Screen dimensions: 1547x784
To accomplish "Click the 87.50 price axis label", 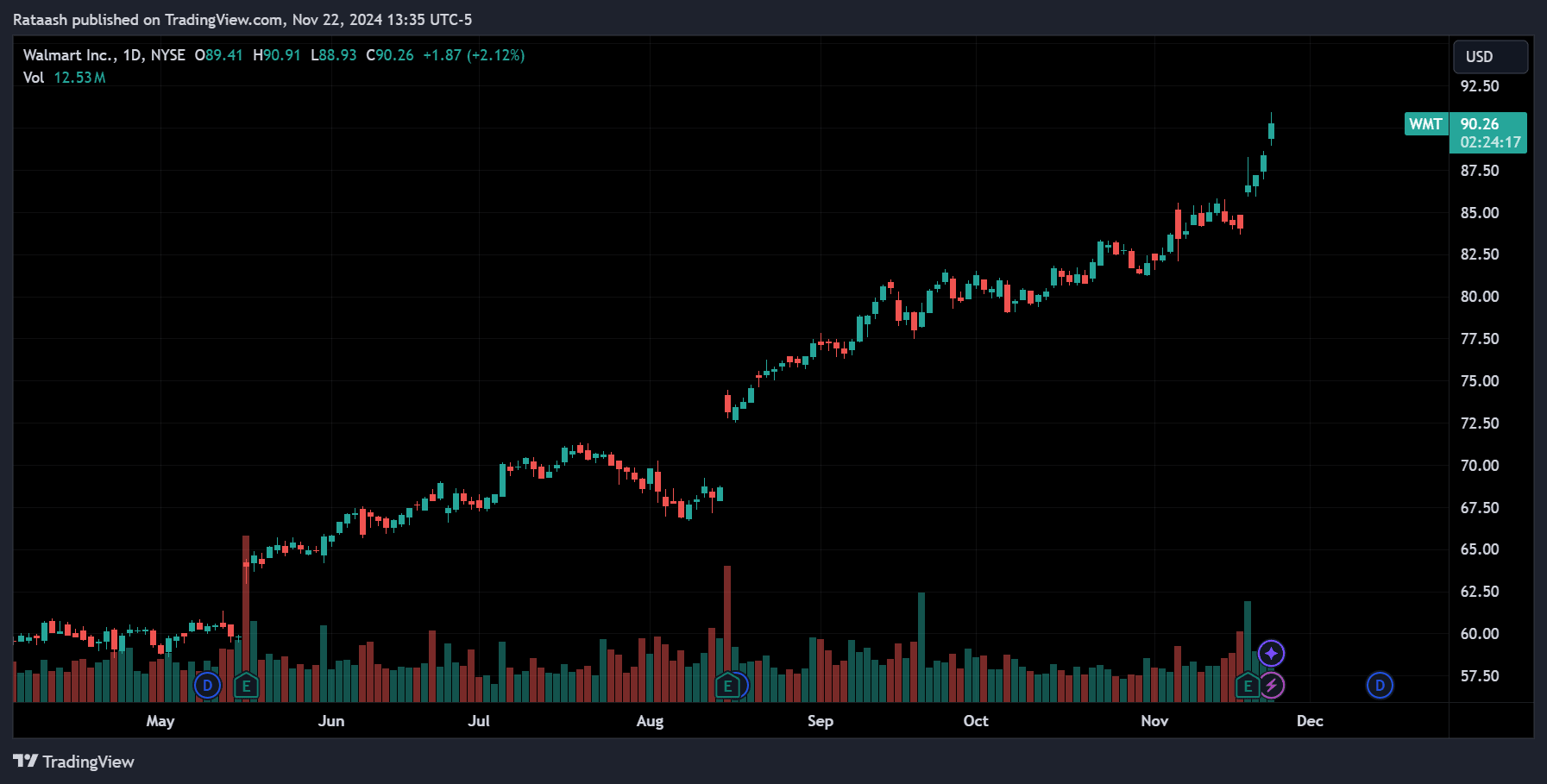I will click(x=1480, y=171).
